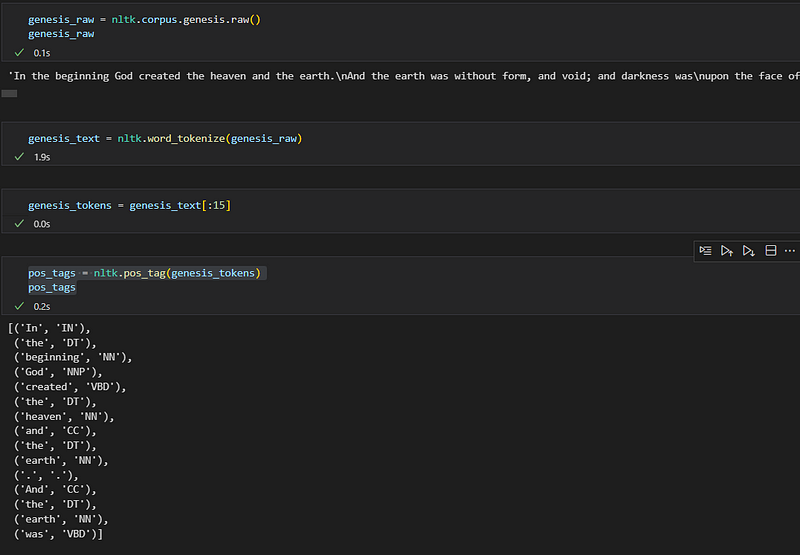Click the output row ('beginning', 'NN')

pyautogui.click(x=73, y=357)
